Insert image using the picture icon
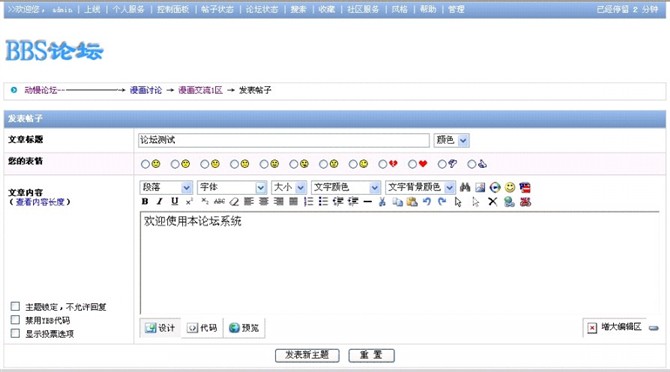Screen dimensions: 670x372 [x=480, y=187]
